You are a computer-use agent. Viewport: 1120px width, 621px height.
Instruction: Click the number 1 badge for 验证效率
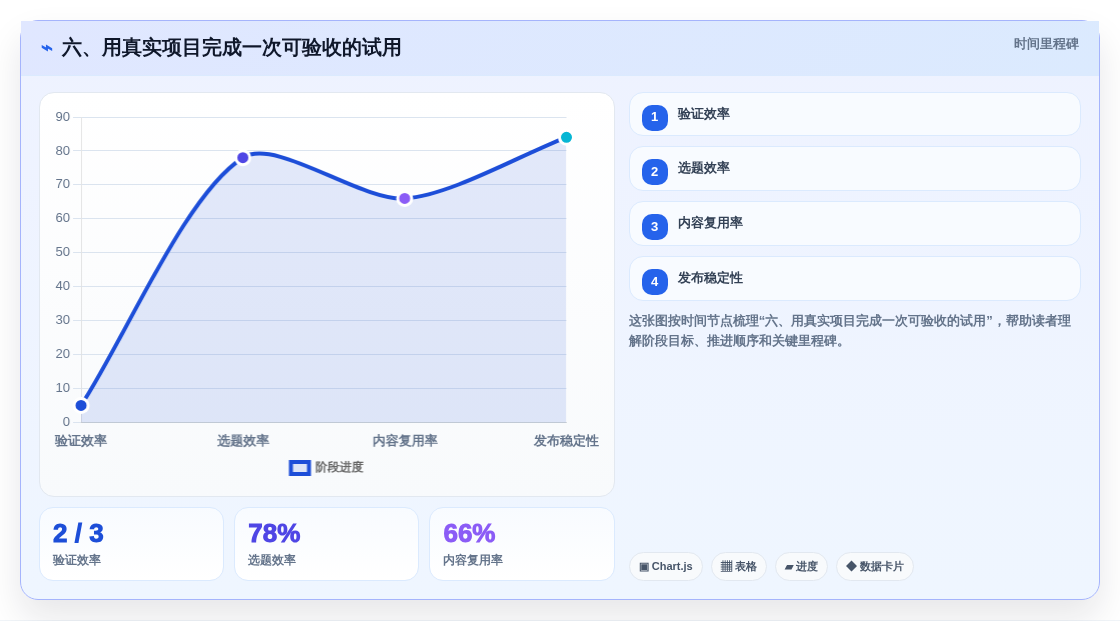tap(654, 117)
